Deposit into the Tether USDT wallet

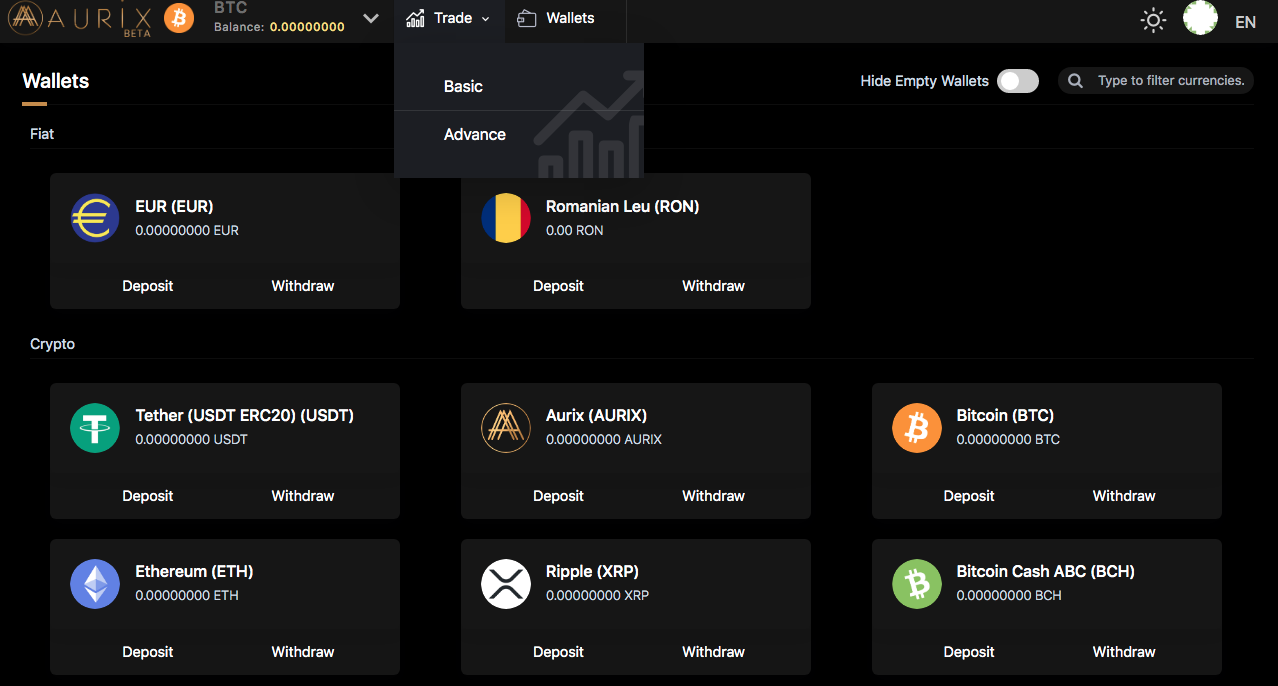[x=148, y=496]
